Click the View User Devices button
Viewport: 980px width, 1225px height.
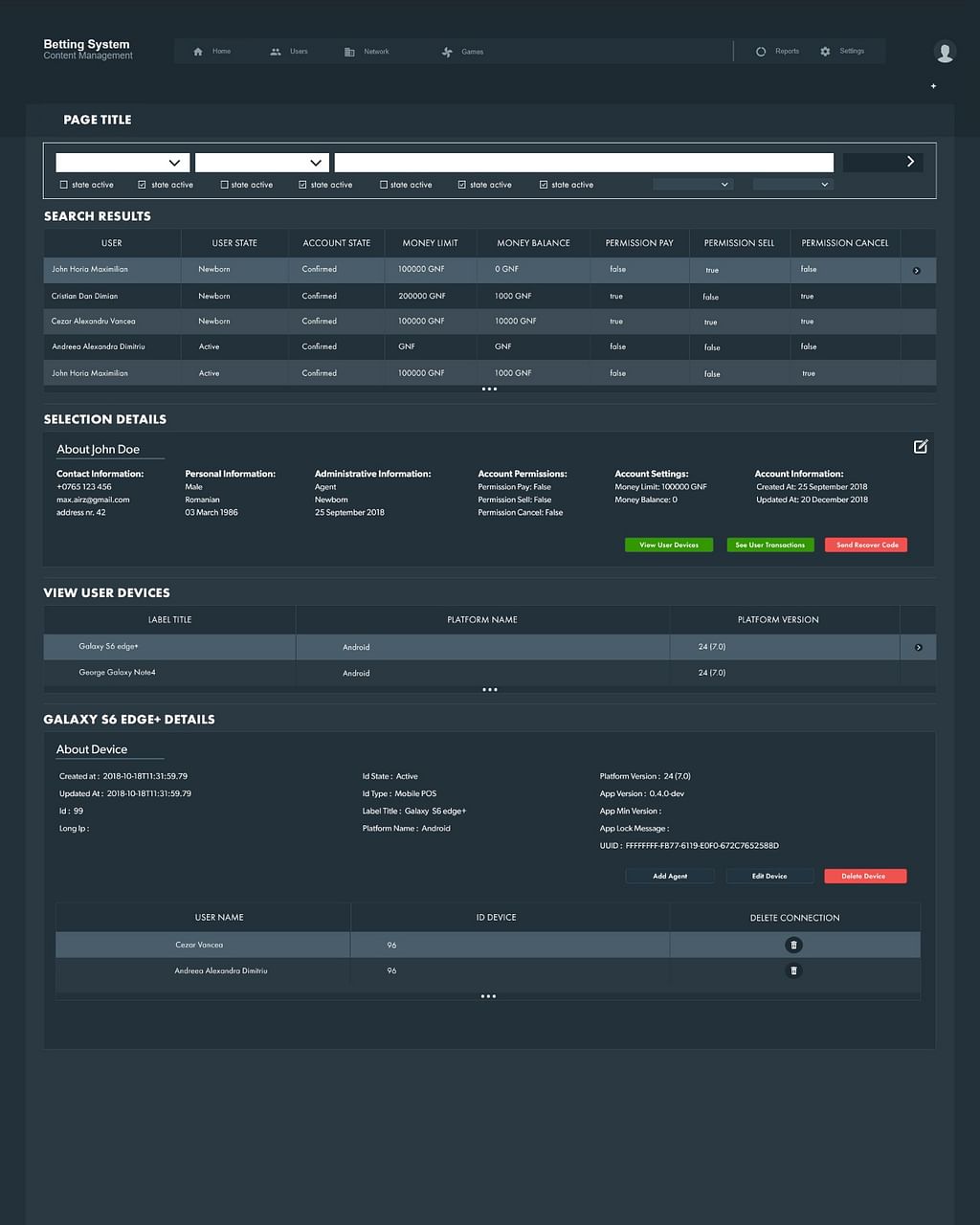(669, 546)
